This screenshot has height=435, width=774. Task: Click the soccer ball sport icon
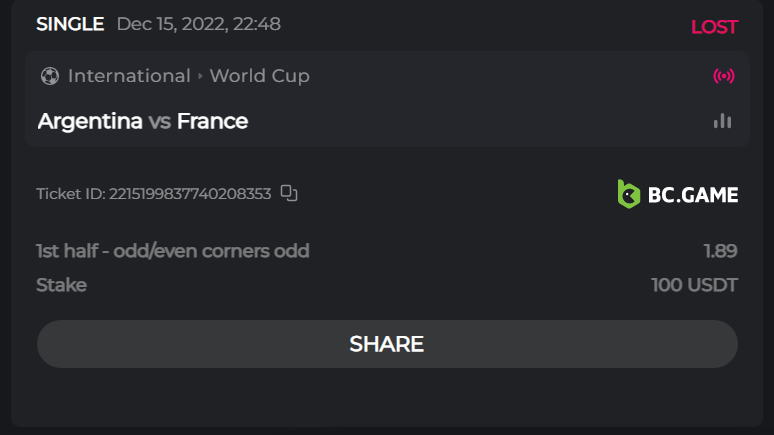(50, 76)
